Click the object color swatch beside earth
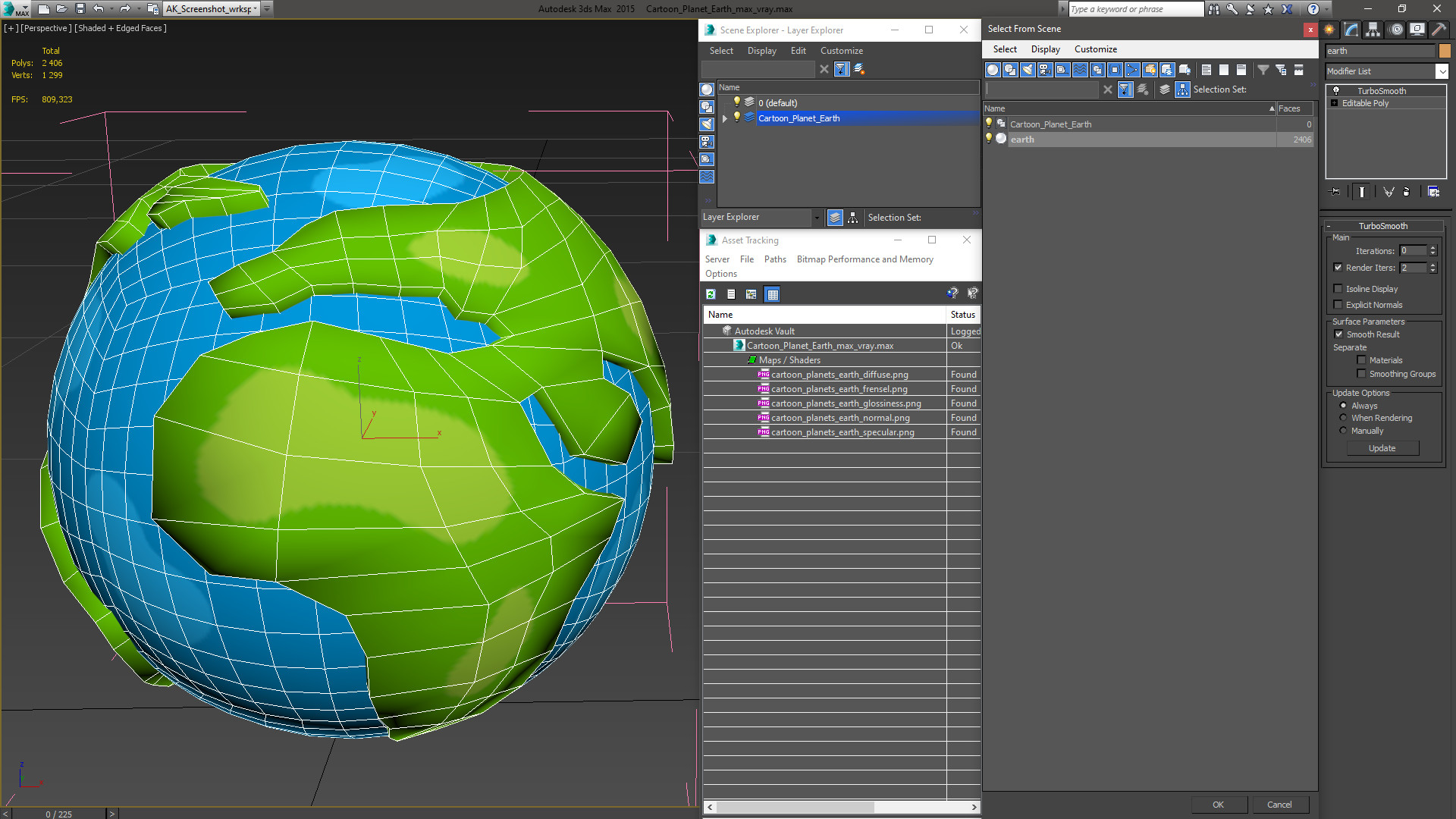The image size is (1456, 819). tap(1445, 51)
